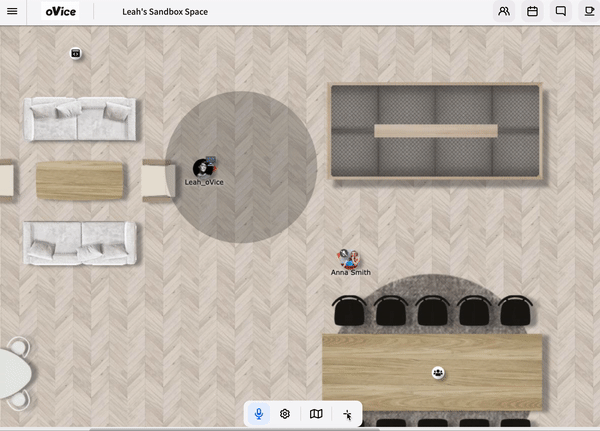Image resolution: width=600 pixels, height=431 pixels.
Task: Click the coffee cup away icon
Action: [x=589, y=11]
